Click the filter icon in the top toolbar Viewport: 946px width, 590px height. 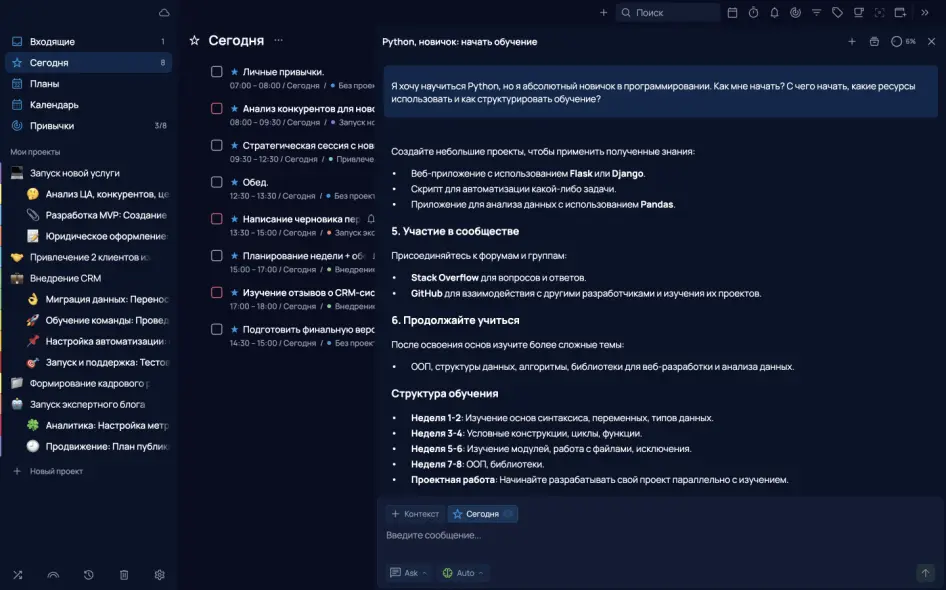coord(816,13)
